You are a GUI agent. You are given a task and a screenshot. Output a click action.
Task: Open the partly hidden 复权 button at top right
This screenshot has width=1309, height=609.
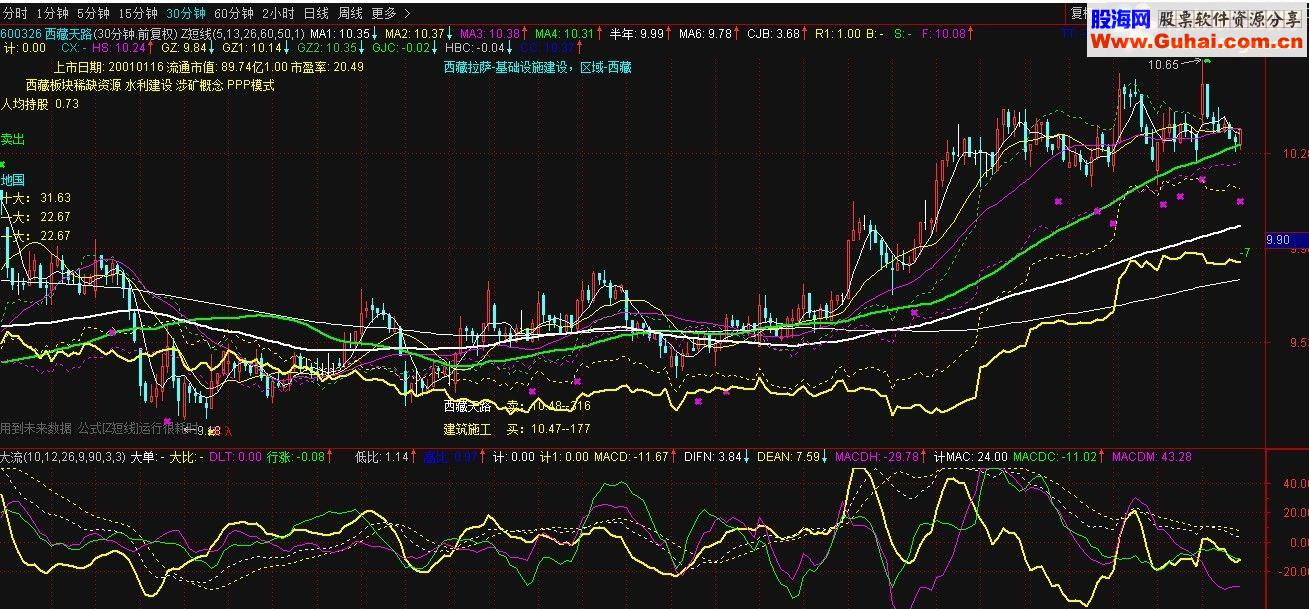click(x=1079, y=14)
